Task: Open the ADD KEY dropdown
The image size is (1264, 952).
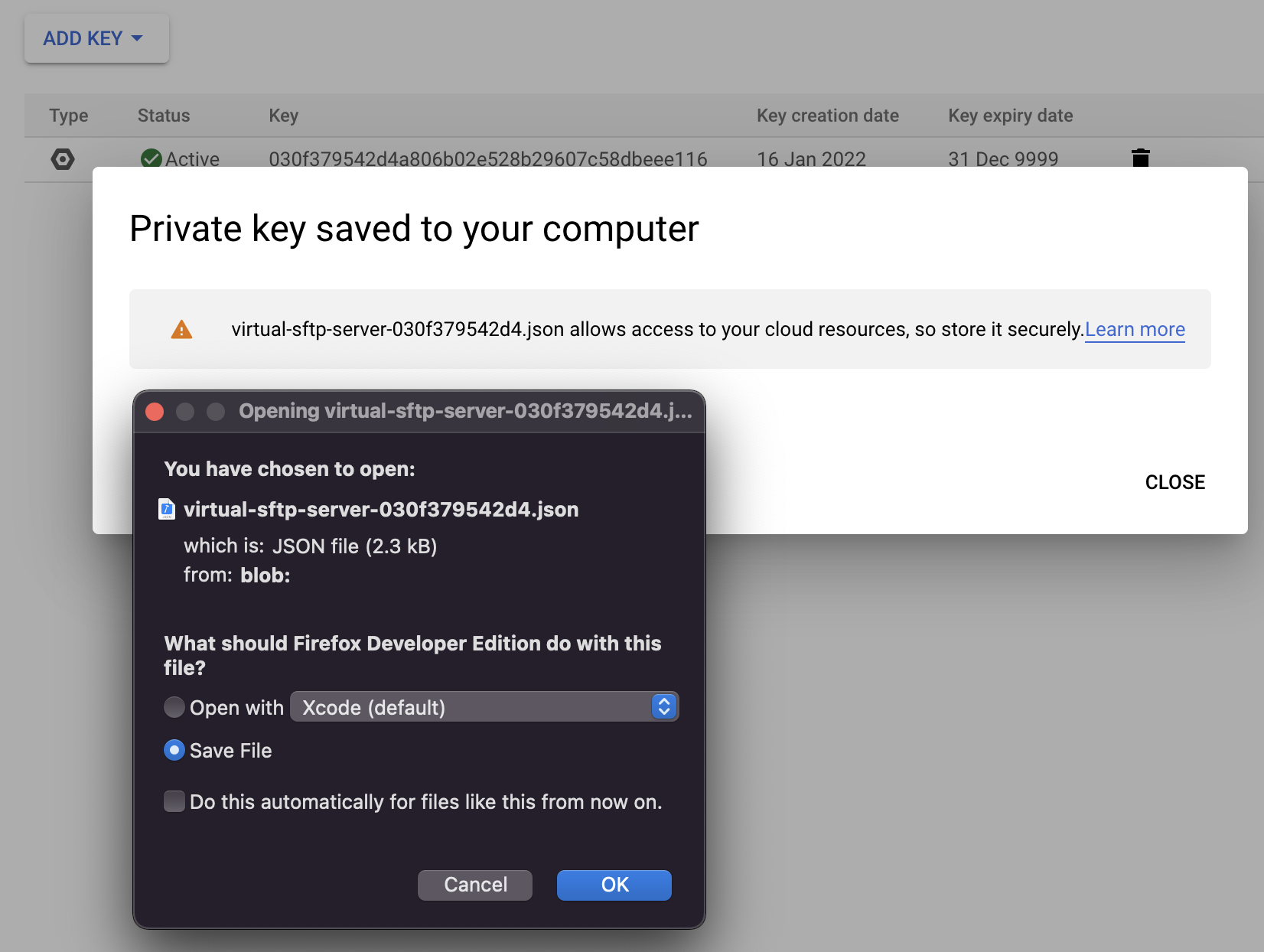Action: (96, 38)
